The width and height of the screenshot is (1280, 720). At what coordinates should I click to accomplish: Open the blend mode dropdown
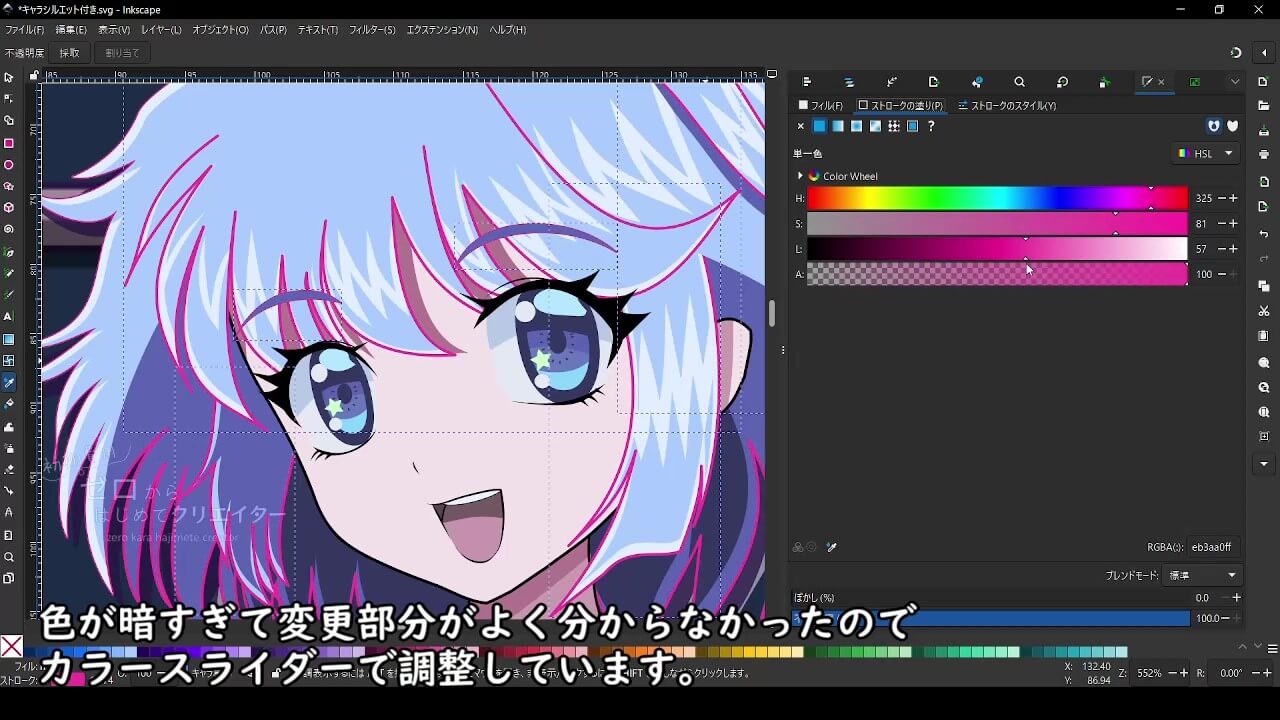click(x=1201, y=576)
